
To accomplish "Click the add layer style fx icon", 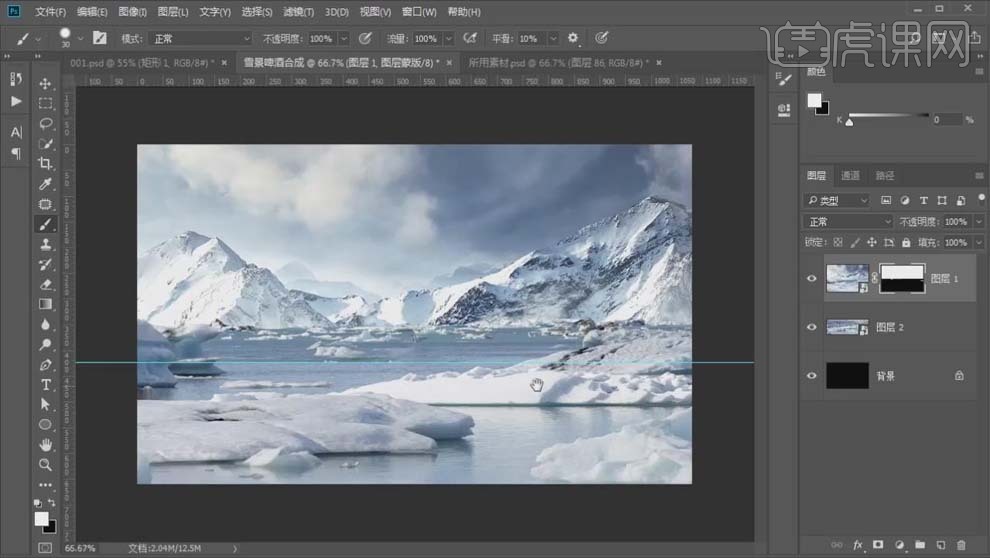I will 858,545.
